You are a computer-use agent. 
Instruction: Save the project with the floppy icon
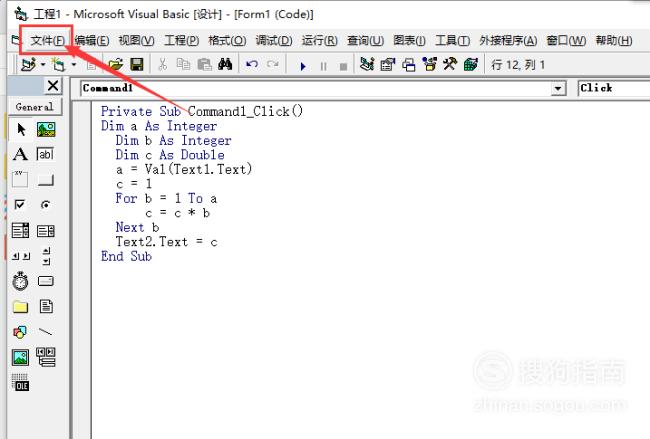click(137, 65)
